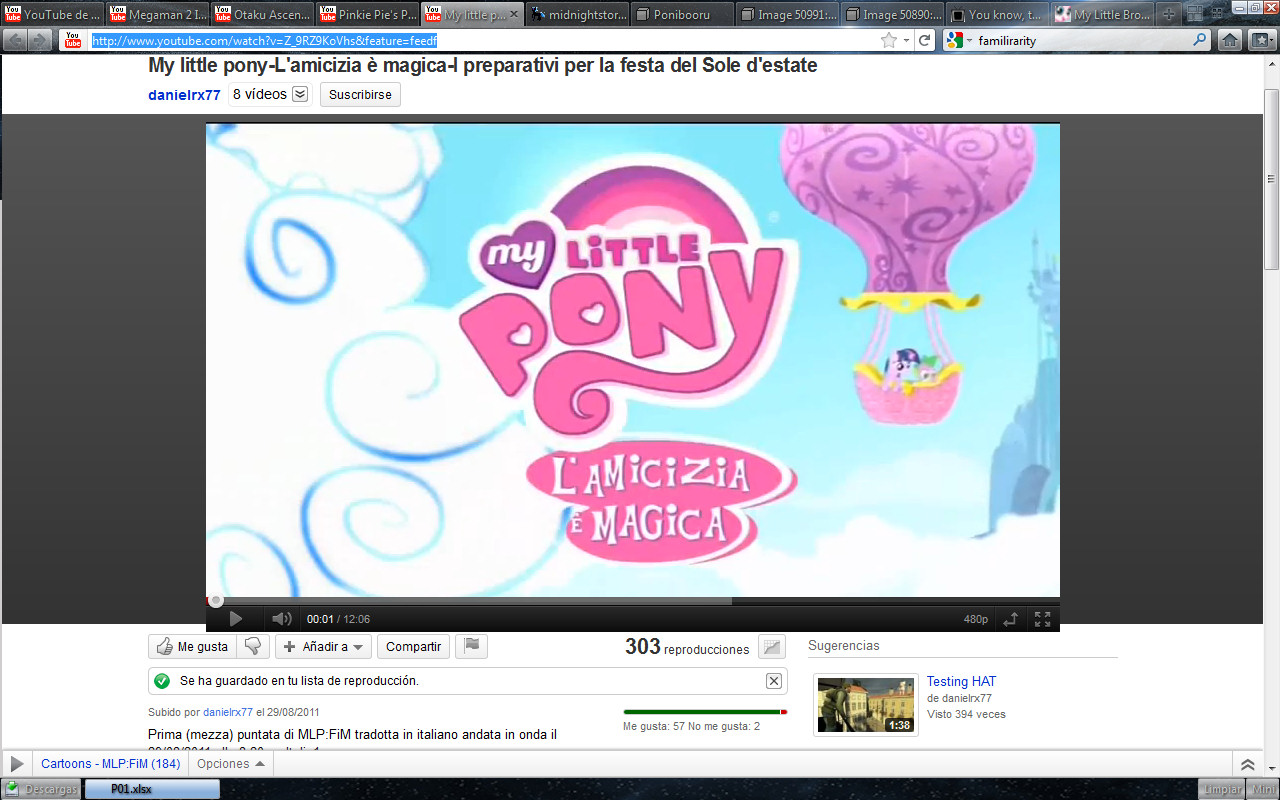Switch to the My Little Bro... tab
This screenshot has width=1280, height=800.
pyautogui.click(x=1103, y=15)
